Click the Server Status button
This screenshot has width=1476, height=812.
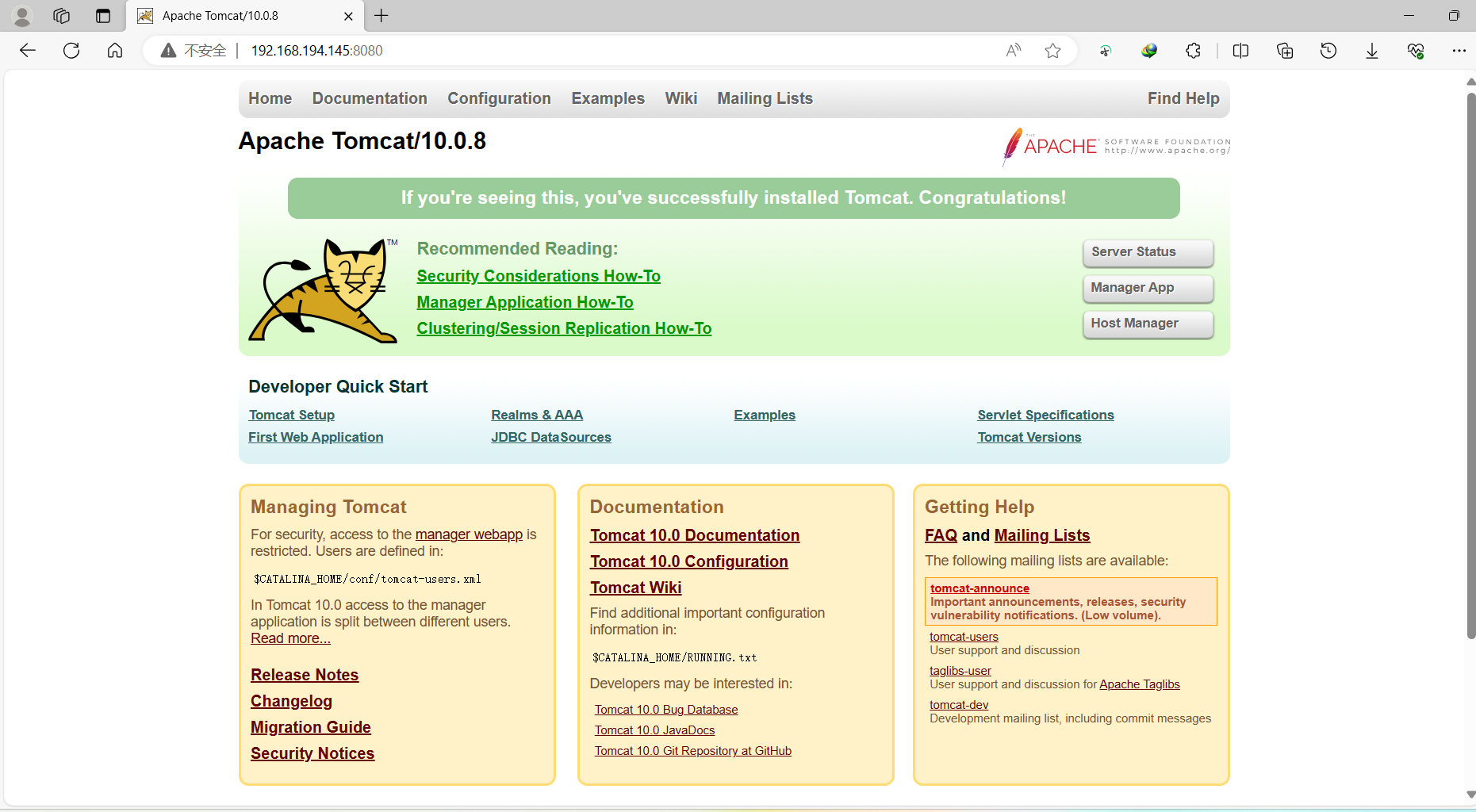click(1148, 252)
